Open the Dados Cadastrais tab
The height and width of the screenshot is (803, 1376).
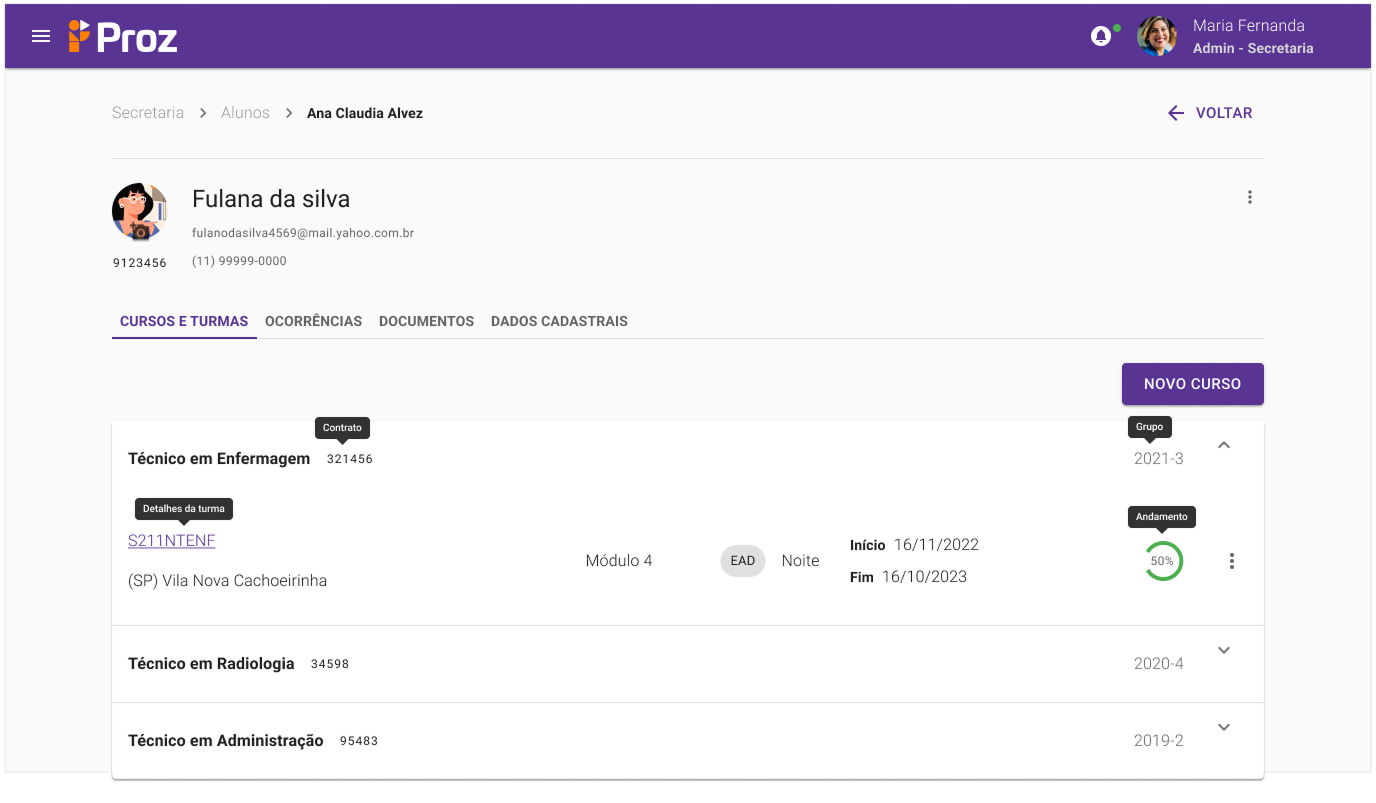[x=559, y=321]
